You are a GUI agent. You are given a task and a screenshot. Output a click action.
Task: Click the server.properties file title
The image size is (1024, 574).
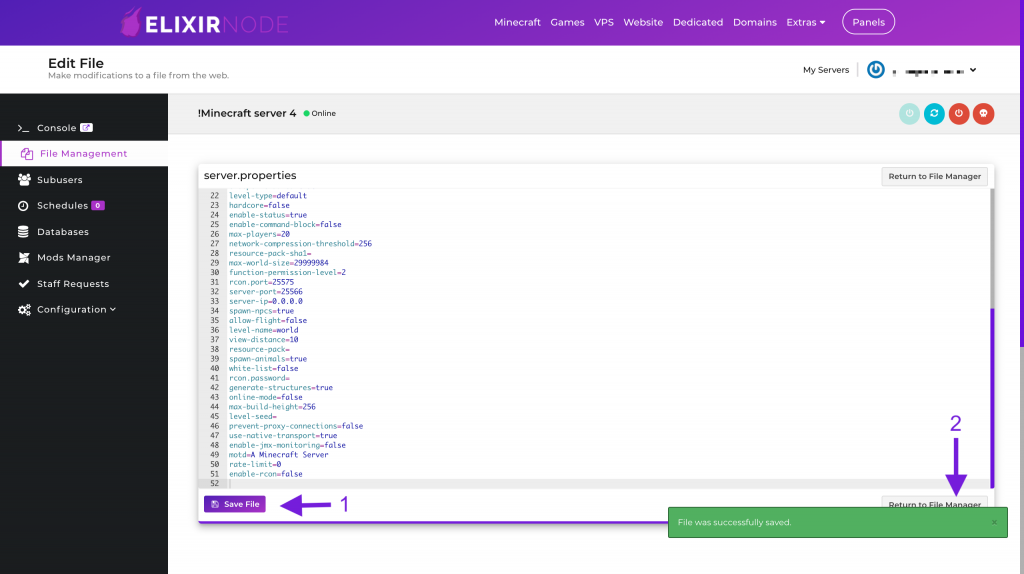click(250, 176)
